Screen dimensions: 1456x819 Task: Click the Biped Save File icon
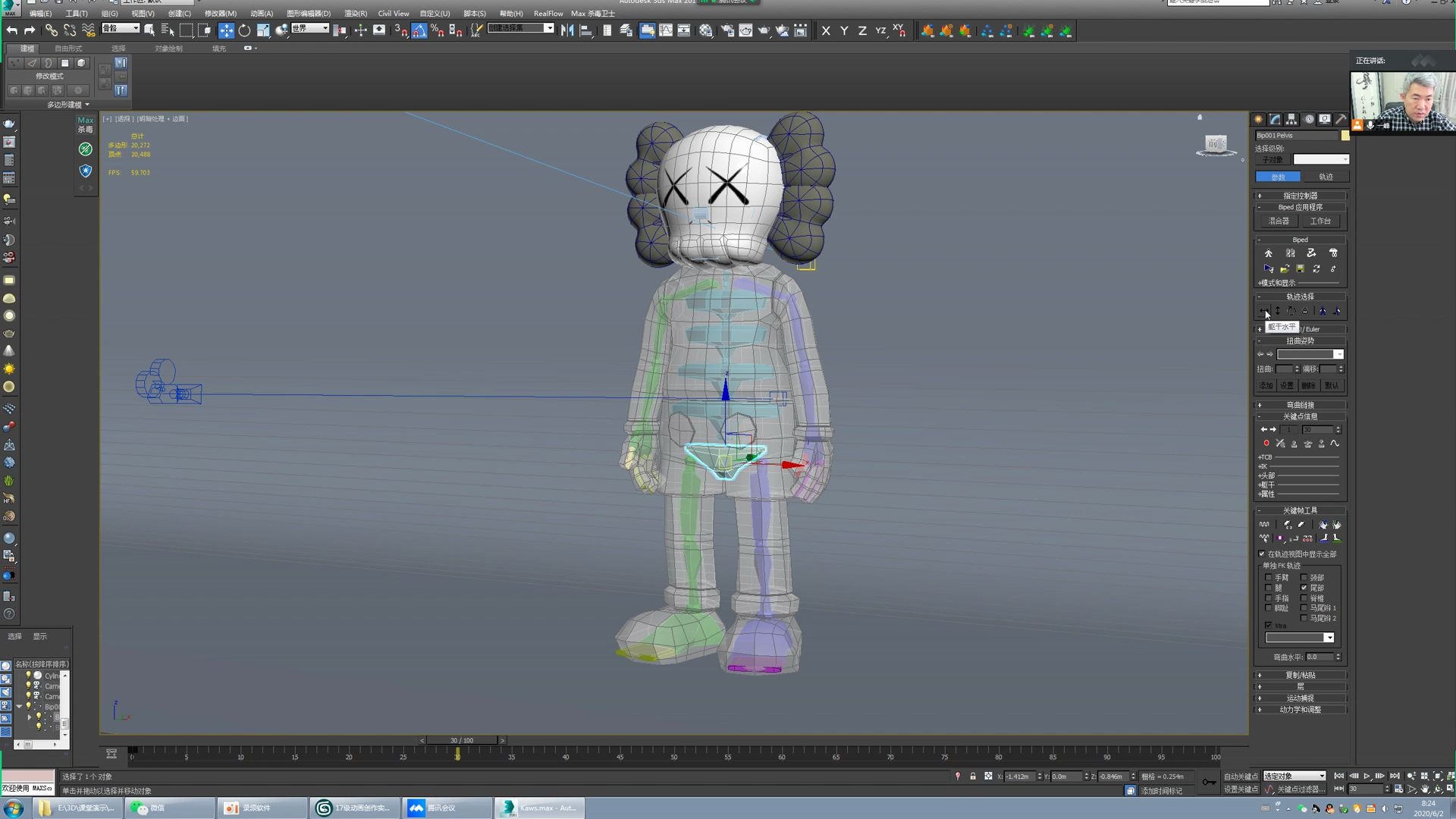coord(1300,269)
